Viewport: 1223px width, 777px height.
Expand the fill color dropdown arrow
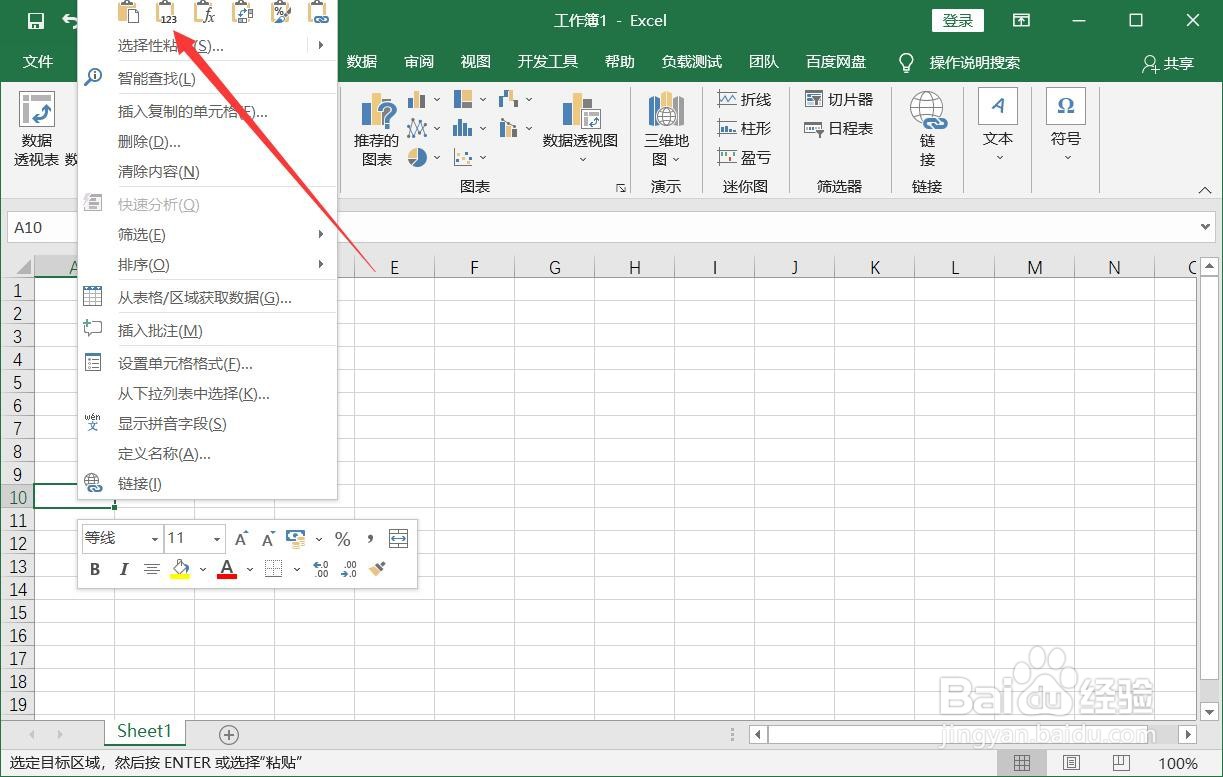pyautogui.click(x=202, y=569)
